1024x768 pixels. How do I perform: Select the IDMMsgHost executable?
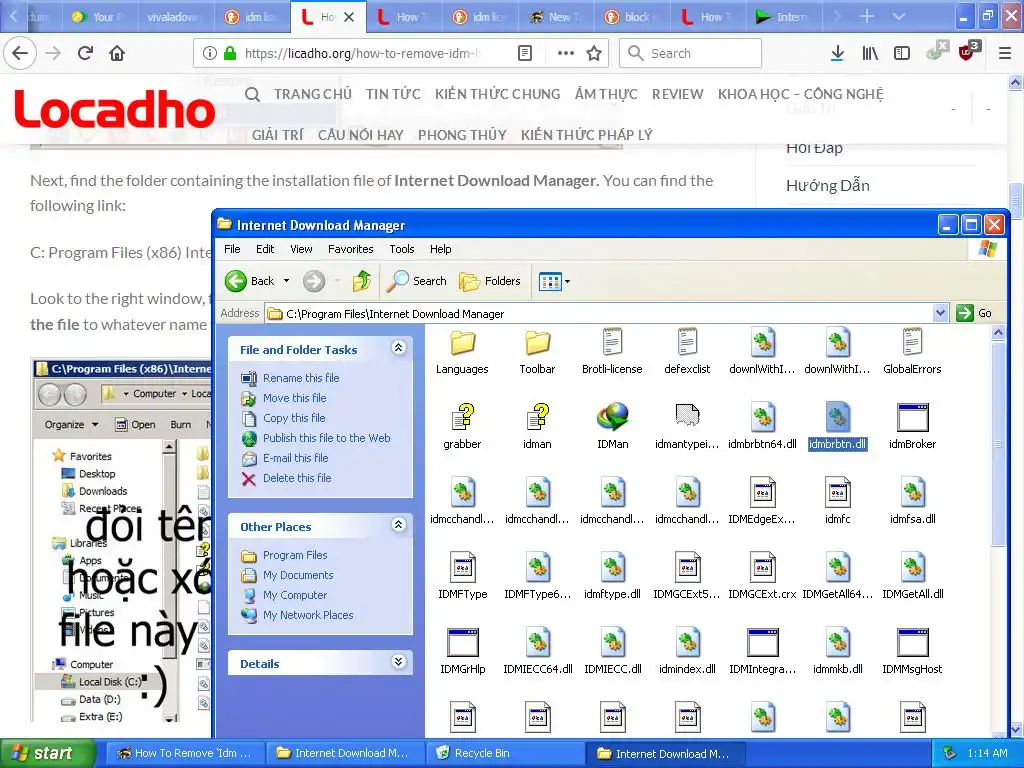pyautogui.click(x=912, y=652)
